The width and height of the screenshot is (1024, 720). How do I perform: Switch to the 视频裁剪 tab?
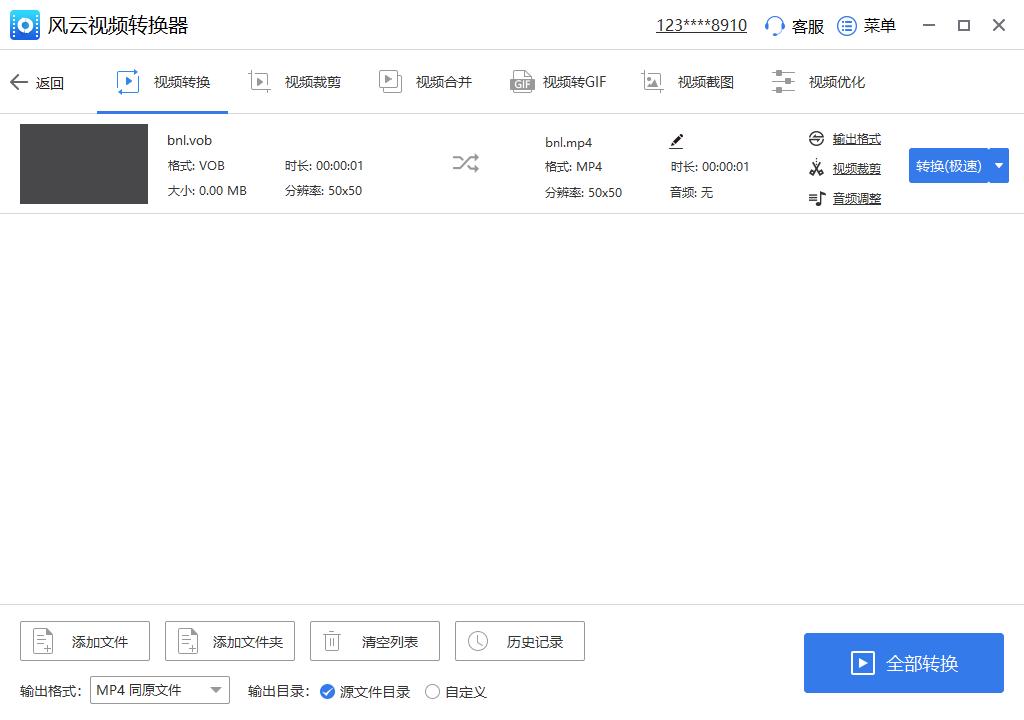pos(294,81)
